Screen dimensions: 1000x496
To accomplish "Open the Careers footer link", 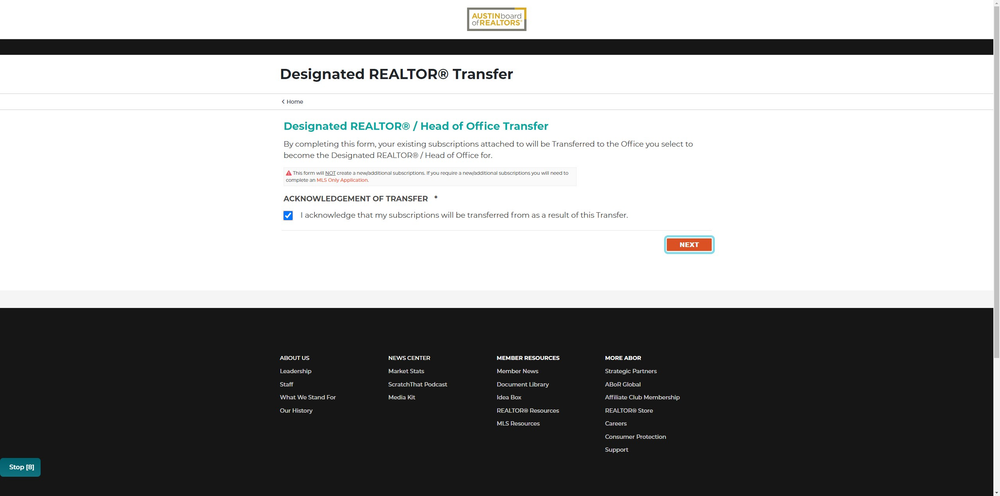I will point(615,423).
